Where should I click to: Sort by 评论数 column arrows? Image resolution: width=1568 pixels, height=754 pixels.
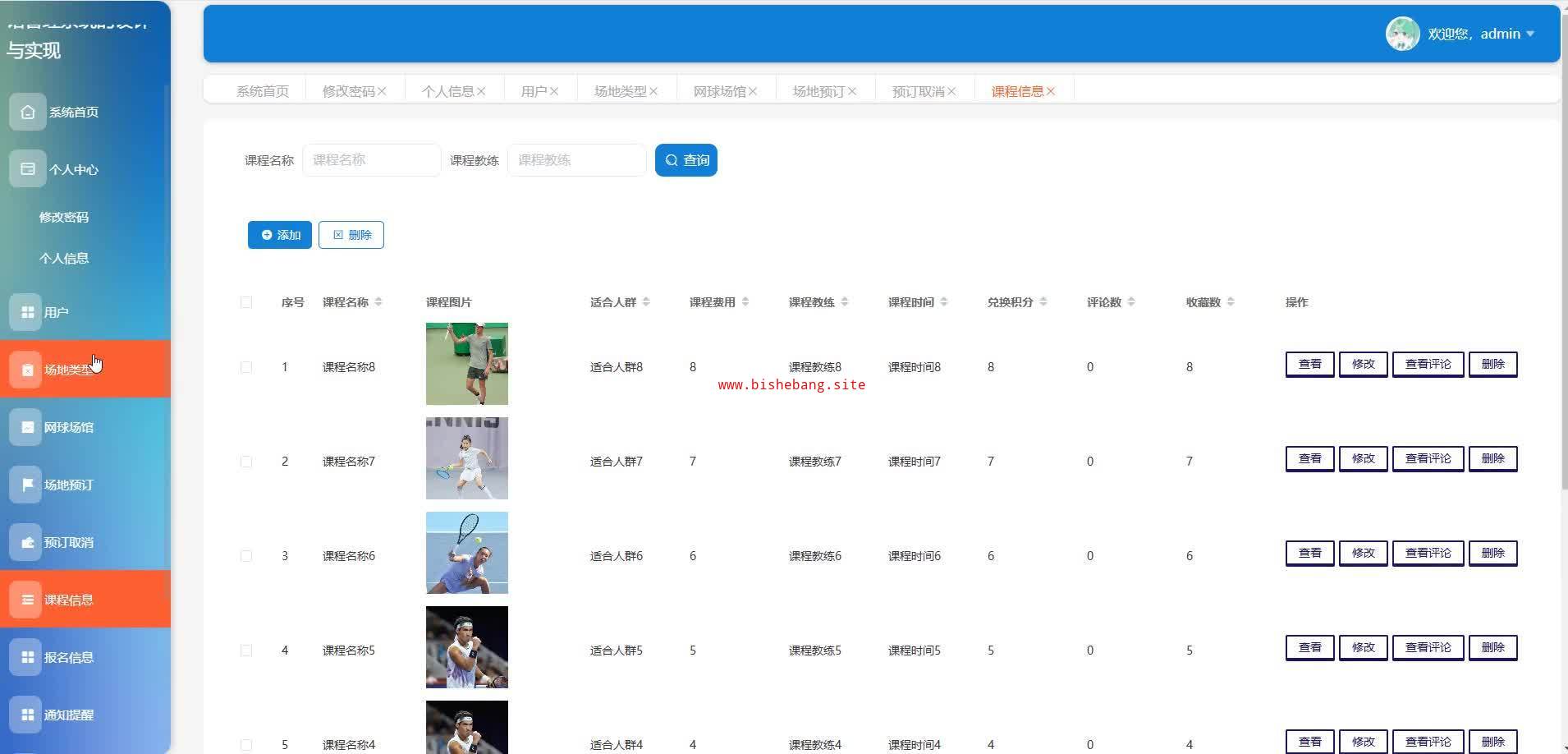1131,302
